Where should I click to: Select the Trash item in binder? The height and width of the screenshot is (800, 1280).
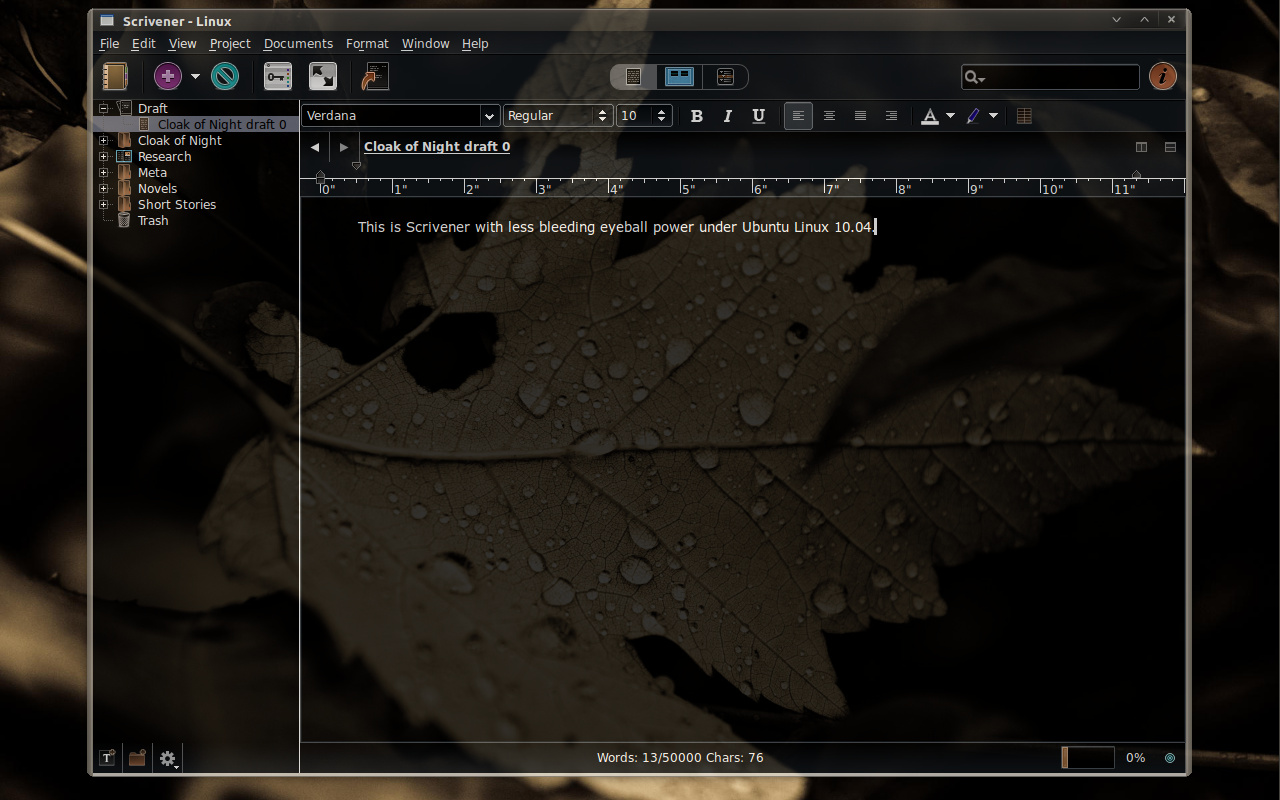[153, 220]
